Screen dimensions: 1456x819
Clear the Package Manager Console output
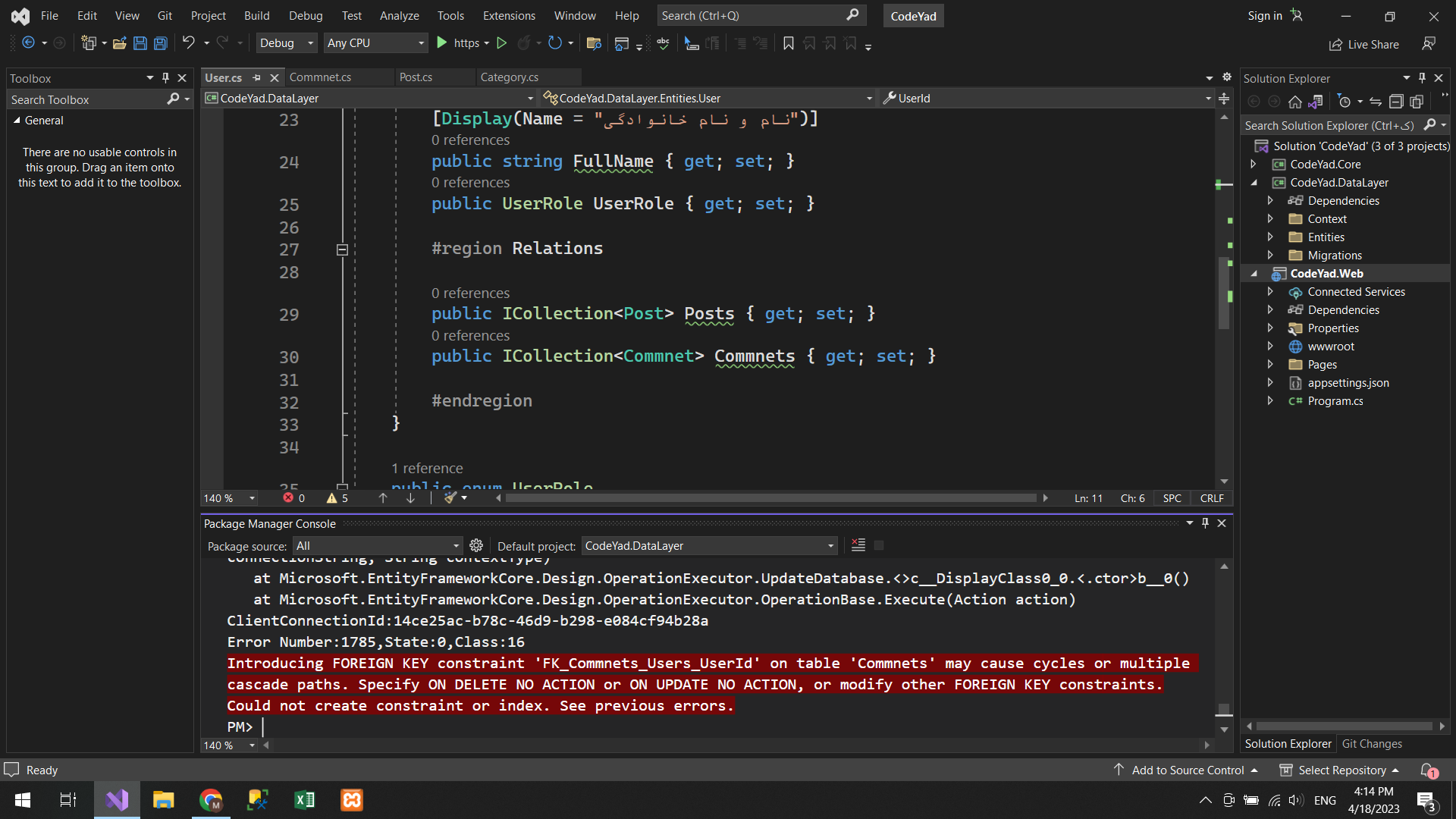tap(858, 545)
